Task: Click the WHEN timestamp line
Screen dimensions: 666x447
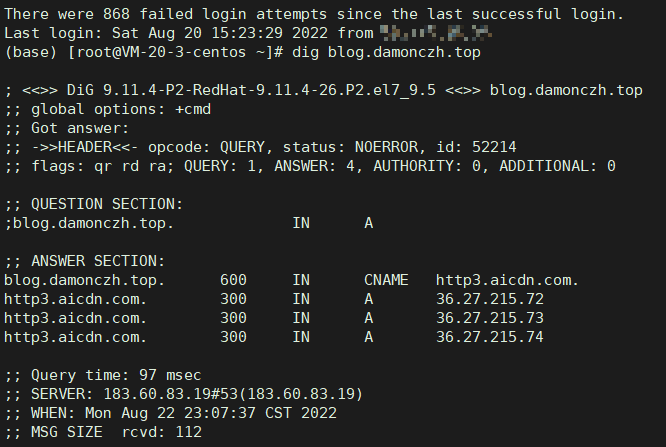Action: (171, 413)
